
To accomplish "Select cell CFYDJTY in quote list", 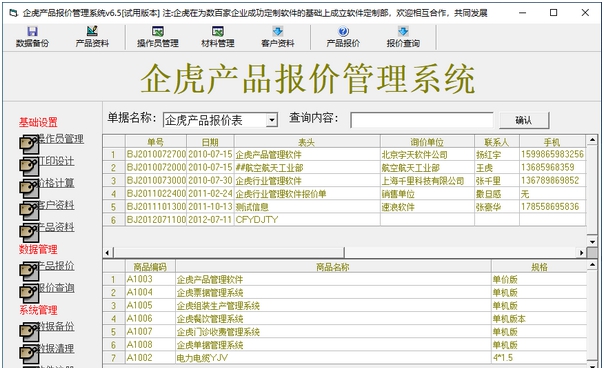I will pyautogui.click(x=307, y=220).
